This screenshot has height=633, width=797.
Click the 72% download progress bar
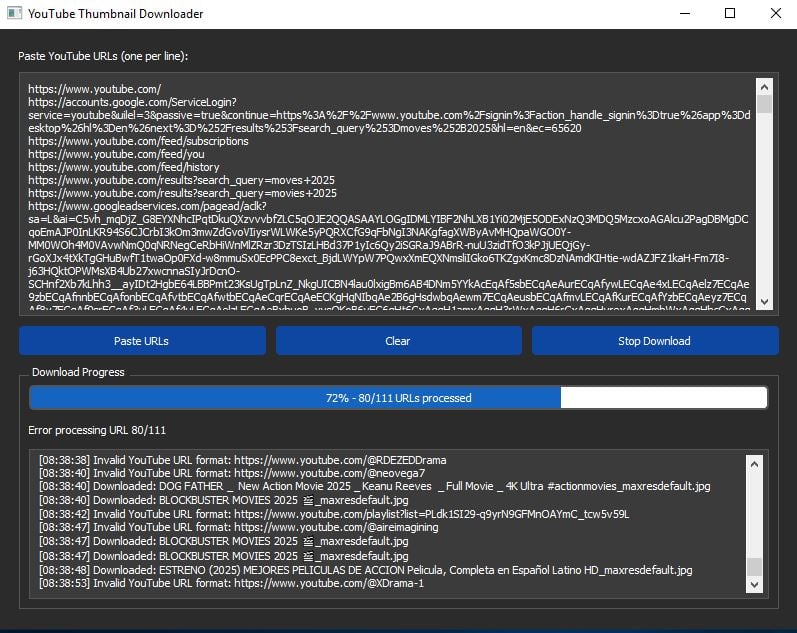click(x=398, y=398)
